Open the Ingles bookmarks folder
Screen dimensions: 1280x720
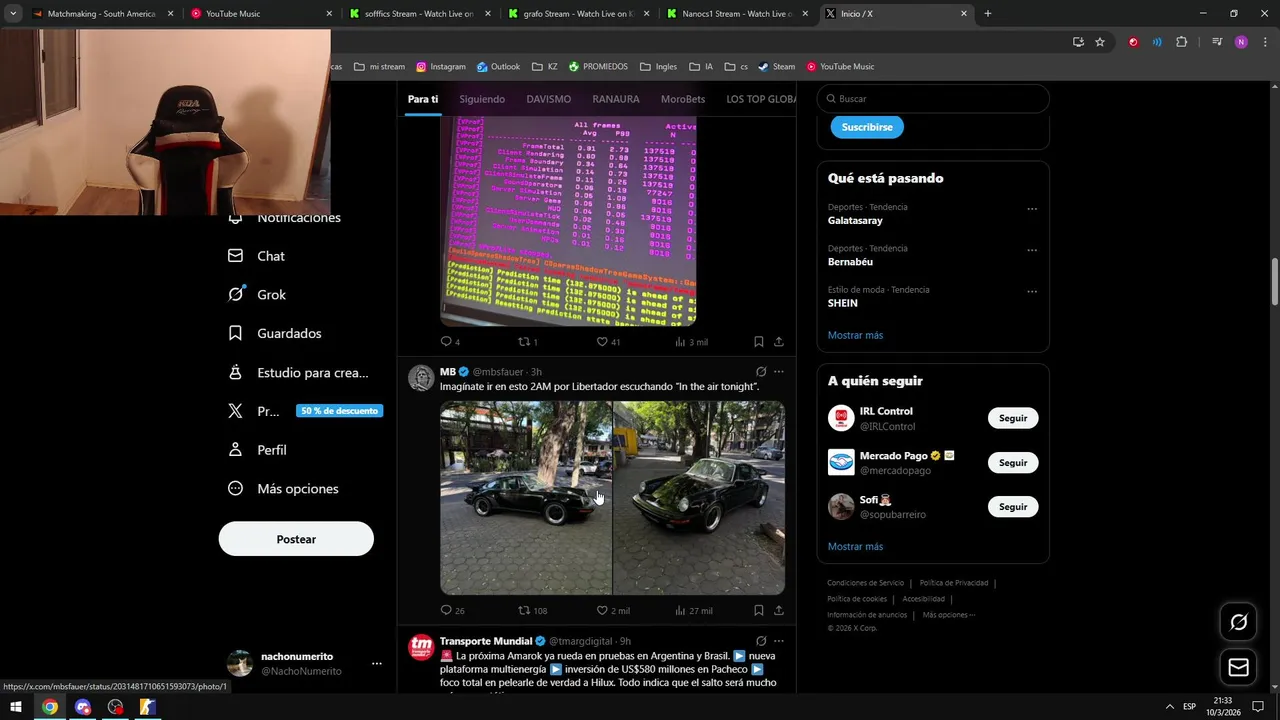coord(658,67)
